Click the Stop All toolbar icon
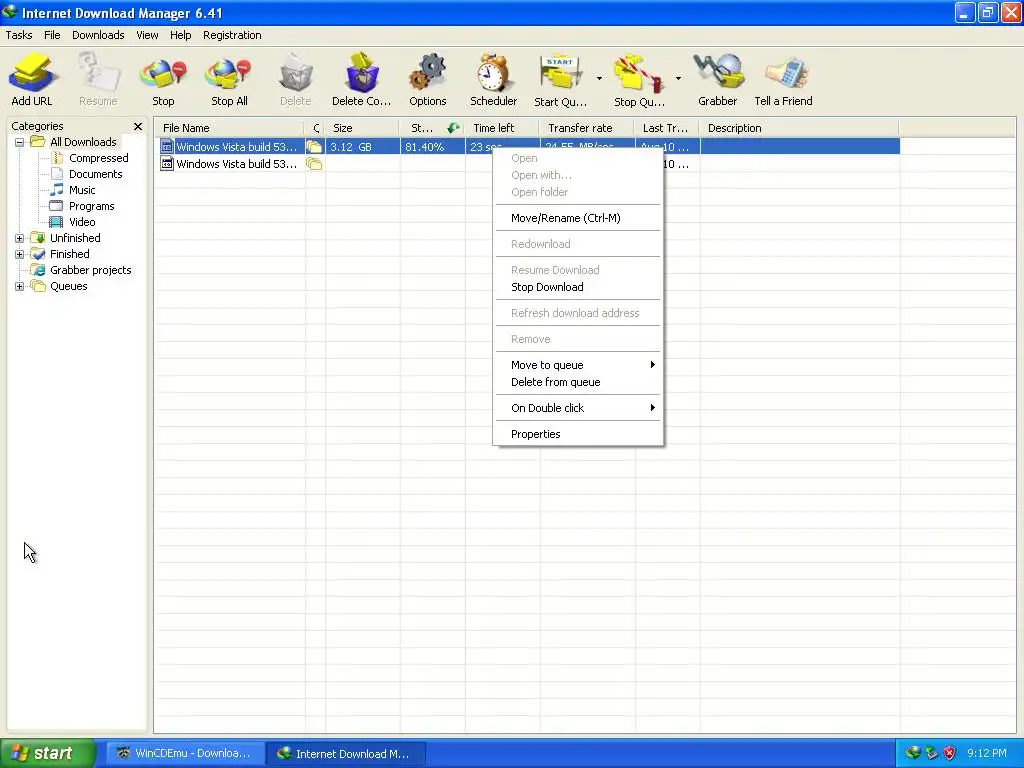This screenshot has width=1024, height=768. point(229,80)
